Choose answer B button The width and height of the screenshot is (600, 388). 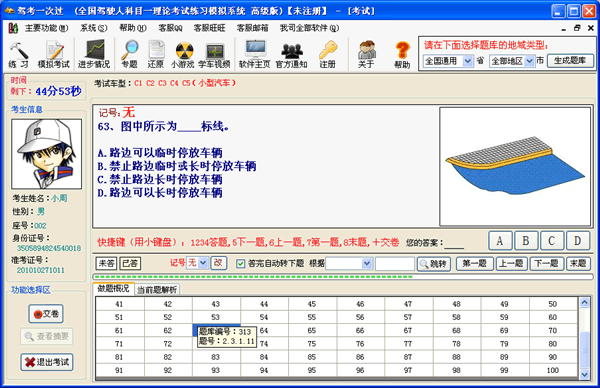tap(526, 241)
